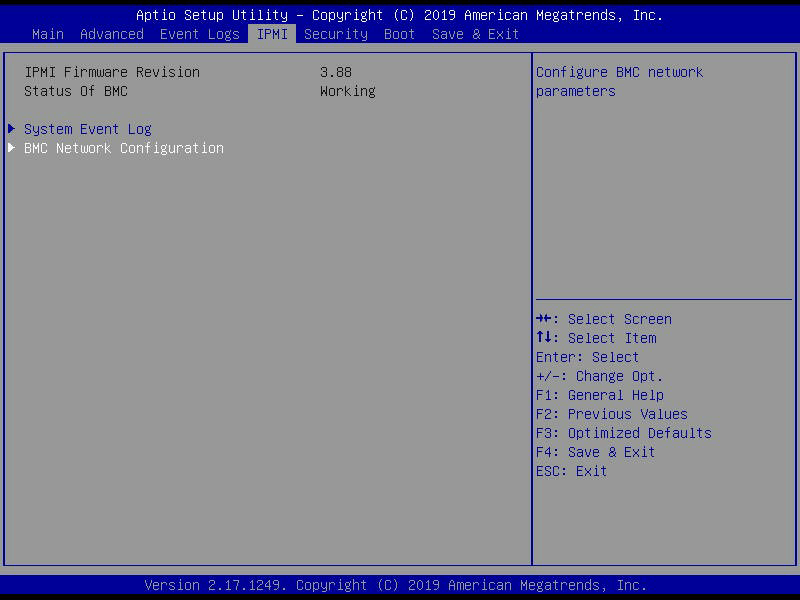Open System Event Log submenu
The width and height of the screenshot is (800, 600).
88,129
